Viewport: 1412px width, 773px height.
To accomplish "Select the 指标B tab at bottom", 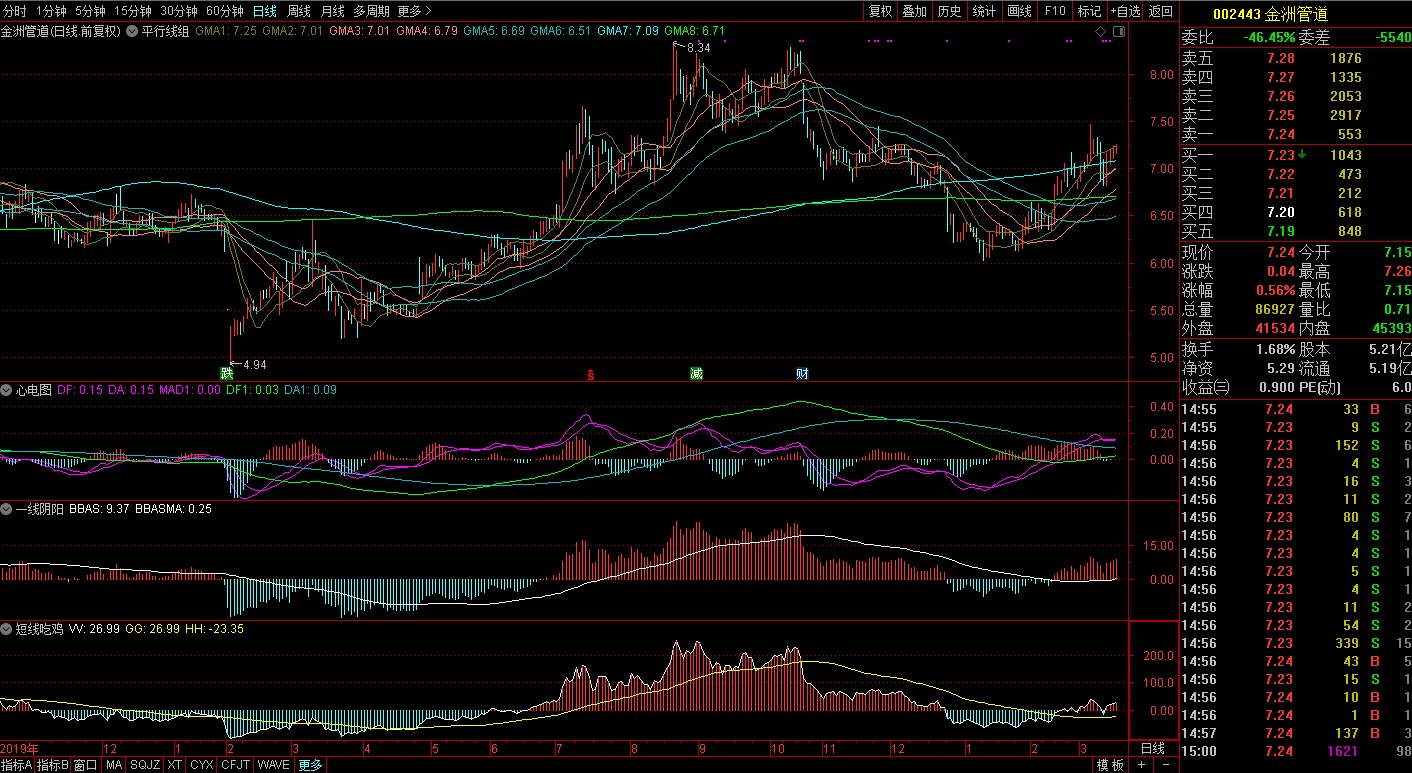I will tap(54, 765).
